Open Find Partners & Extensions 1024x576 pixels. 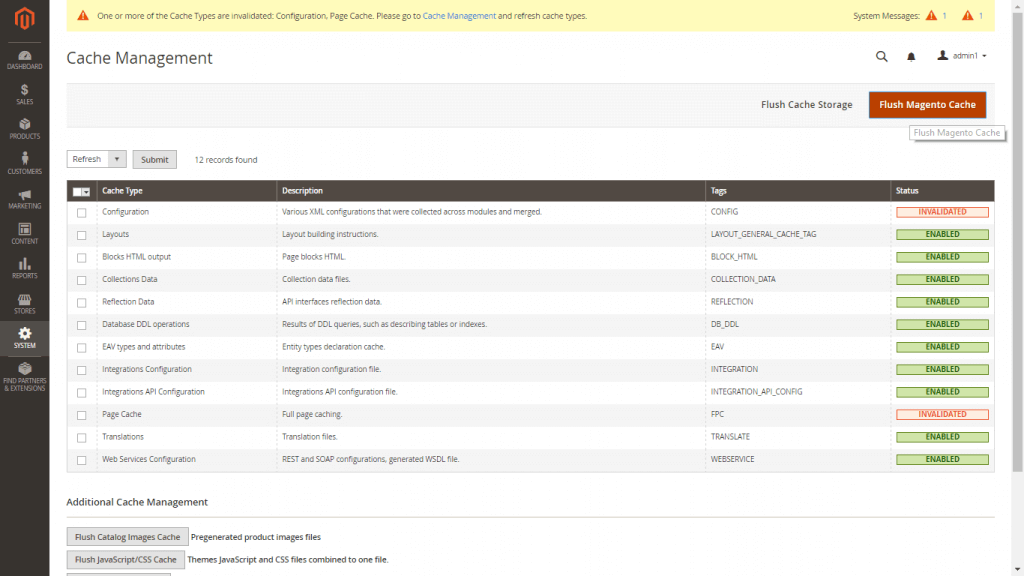24,377
